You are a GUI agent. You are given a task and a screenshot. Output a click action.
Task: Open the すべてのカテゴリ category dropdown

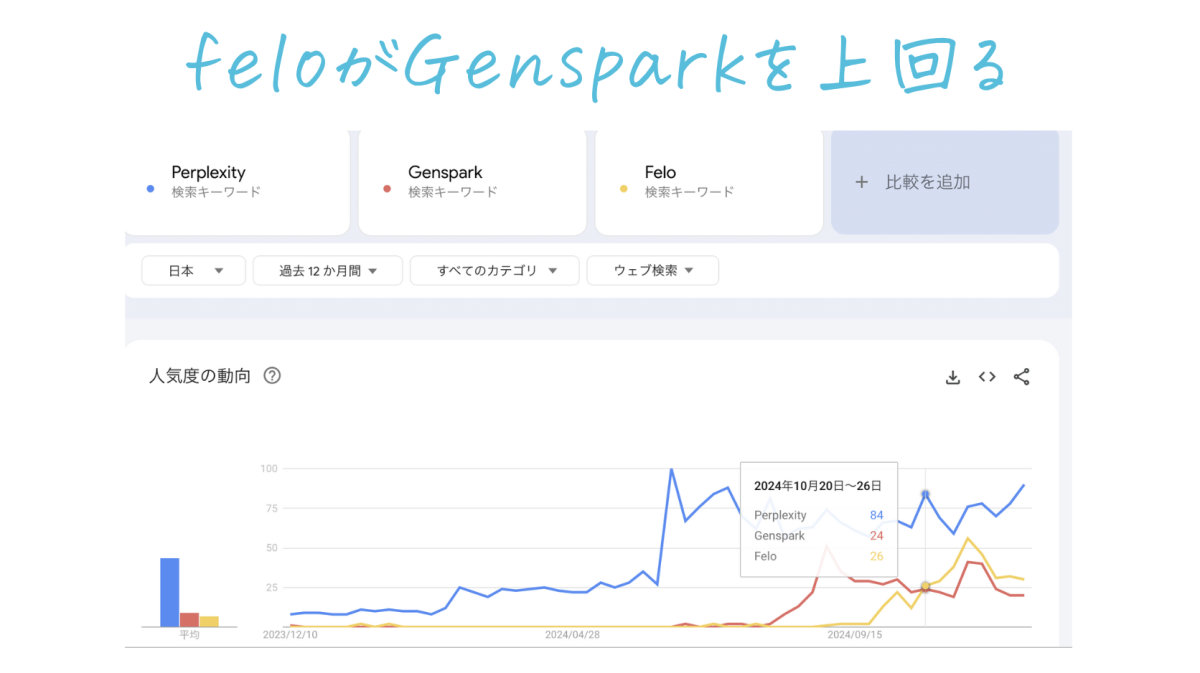pyautogui.click(x=494, y=271)
